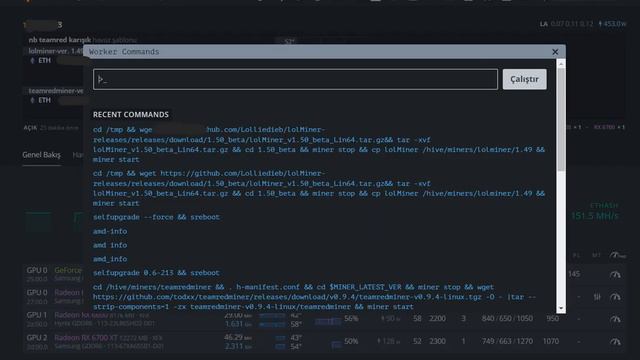
Task: Select recent command 'selfupgrade --force && sreboot'
Action: pos(156,217)
